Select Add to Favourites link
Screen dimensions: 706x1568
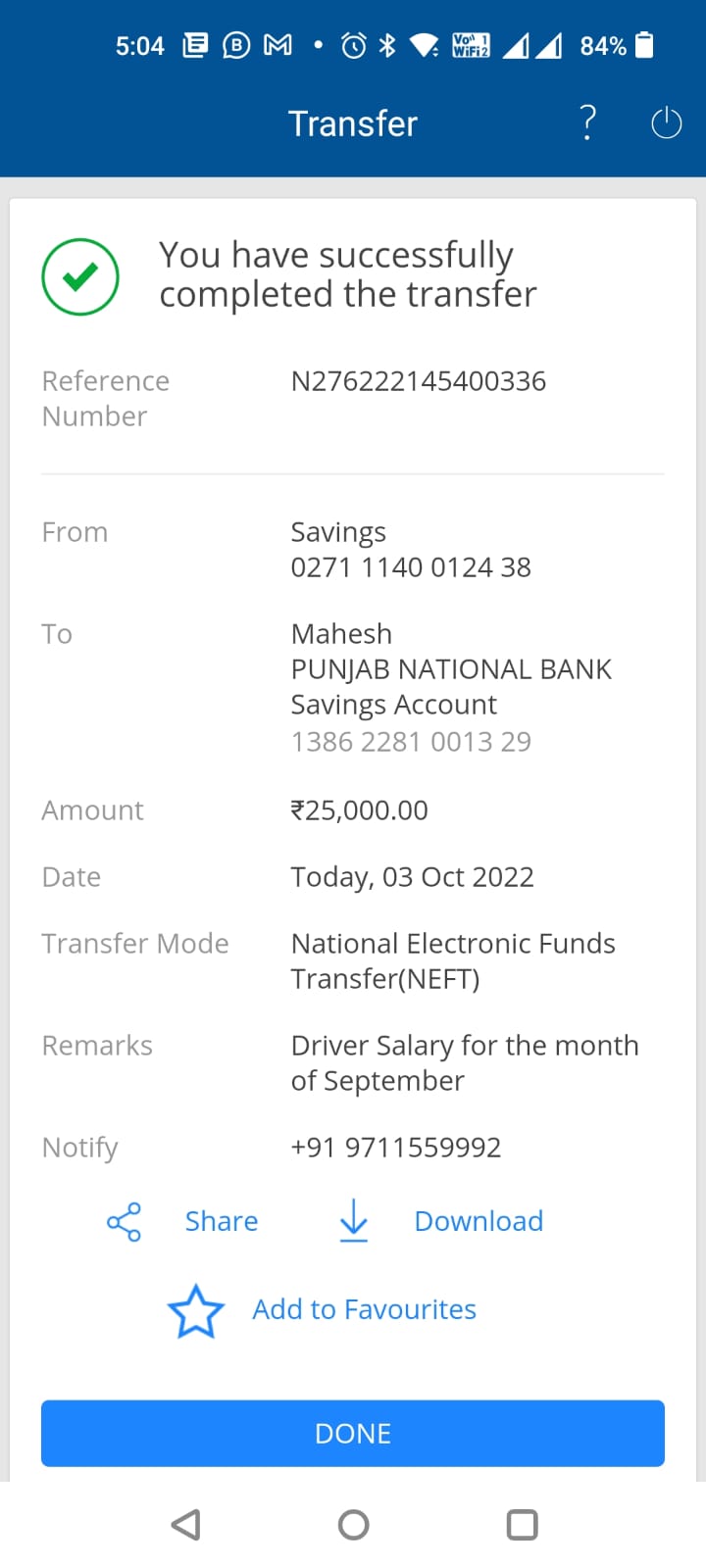coord(364,1309)
